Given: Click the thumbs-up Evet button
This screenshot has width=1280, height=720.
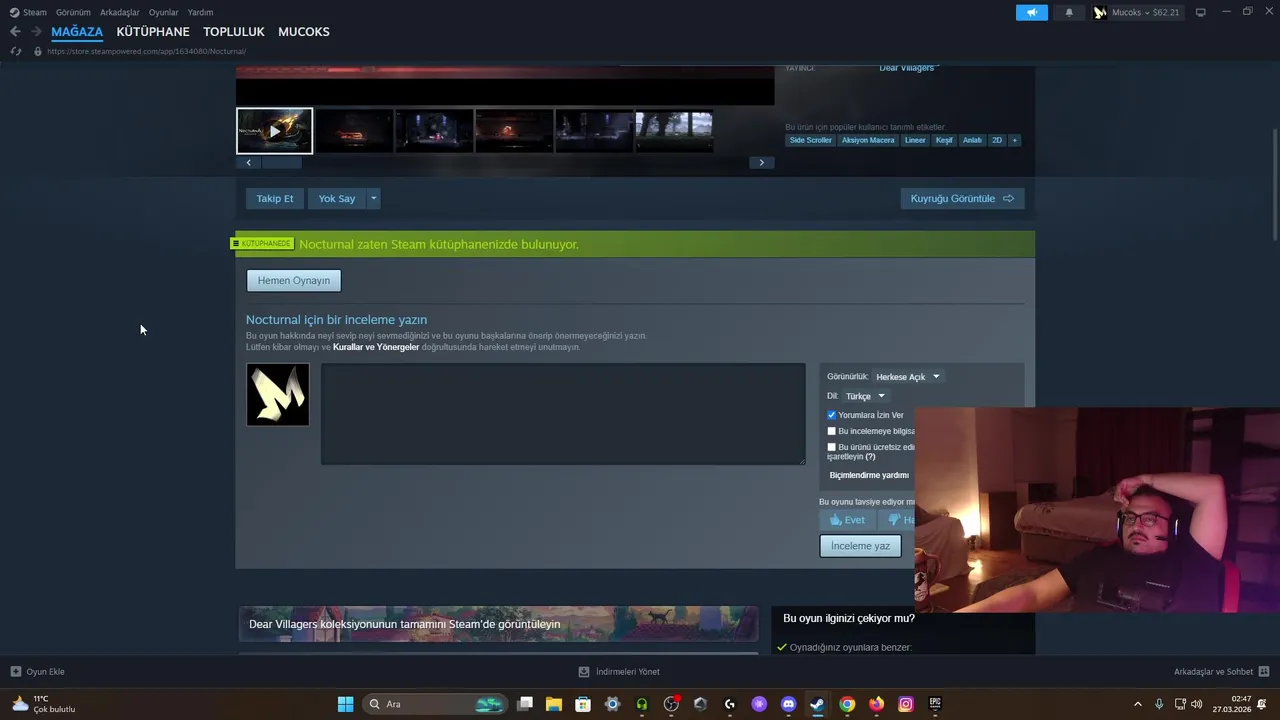Looking at the screenshot, I should pyautogui.click(x=847, y=520).
